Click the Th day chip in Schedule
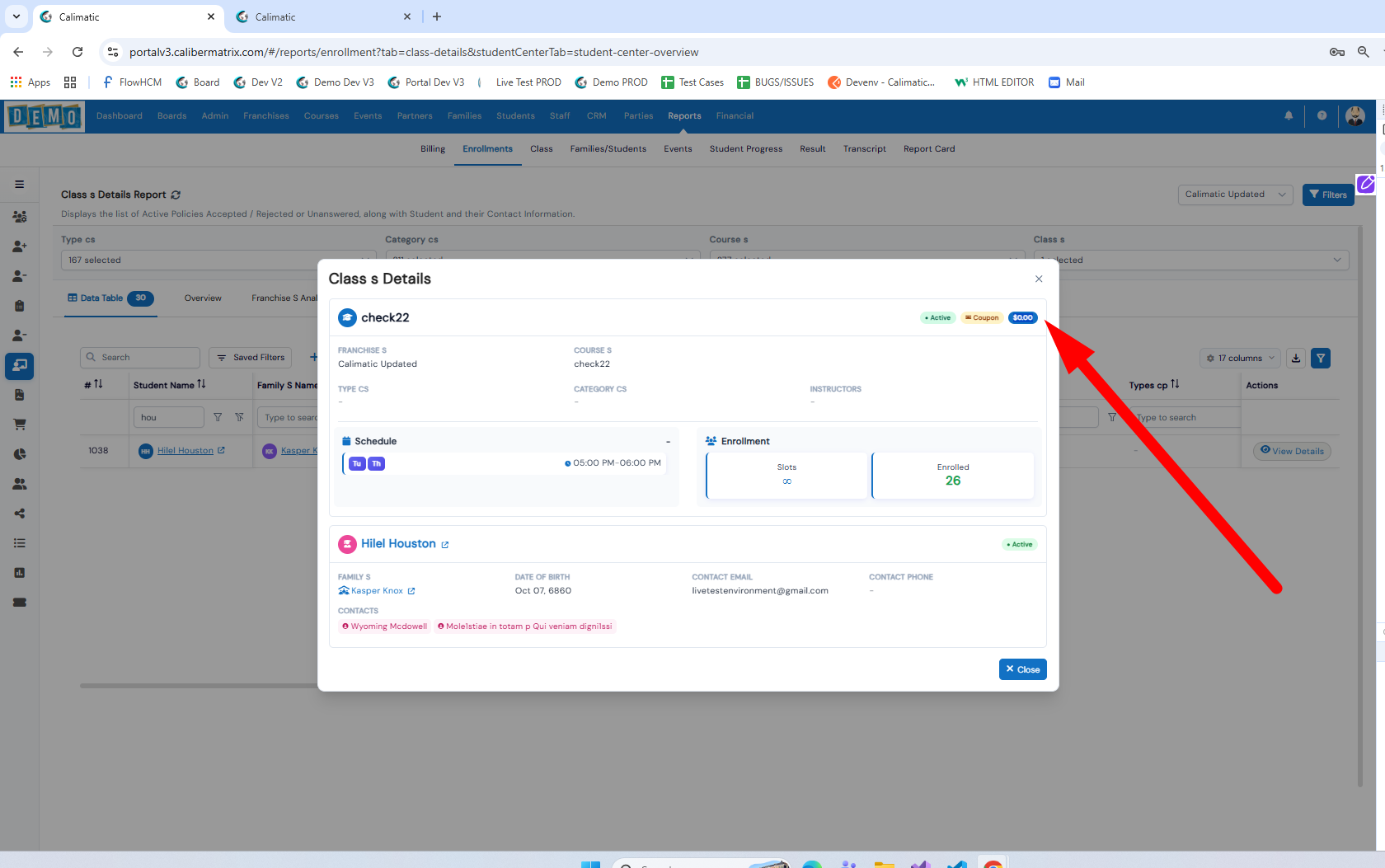Image resolution: width=1385 pixels, height=868 pixels. (377, 463)
